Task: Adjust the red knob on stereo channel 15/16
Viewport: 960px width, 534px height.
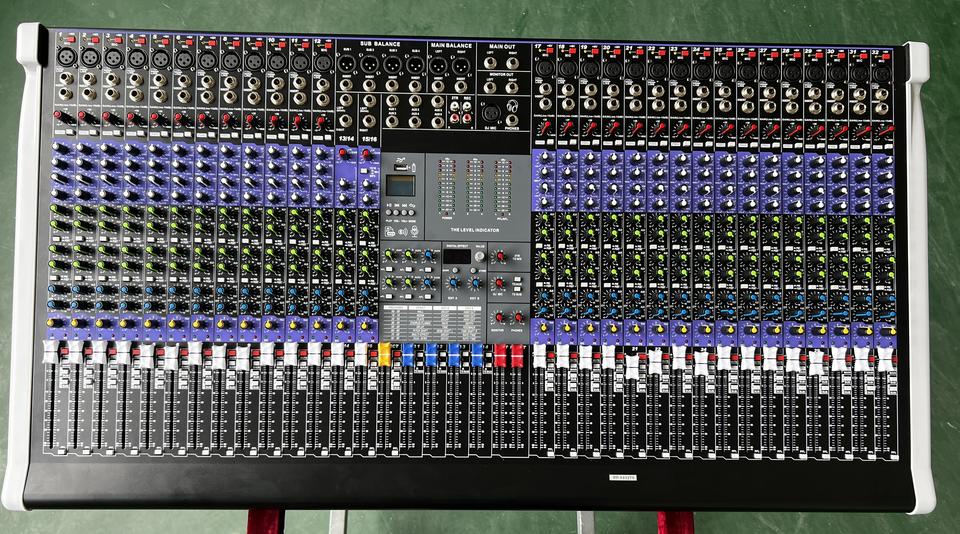Action: click(x=366, y=153)
